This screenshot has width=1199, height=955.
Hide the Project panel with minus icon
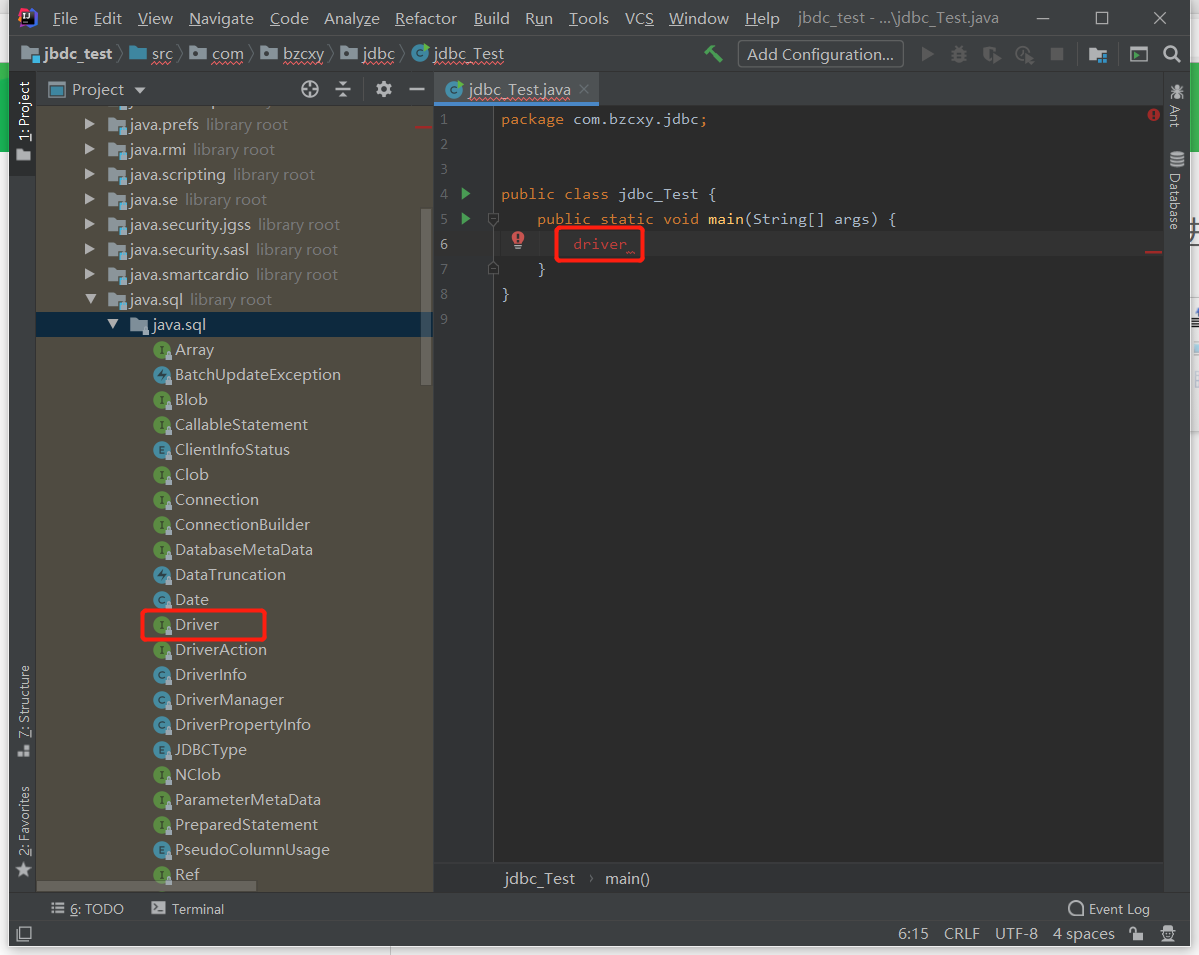click(x=417, y=89)
